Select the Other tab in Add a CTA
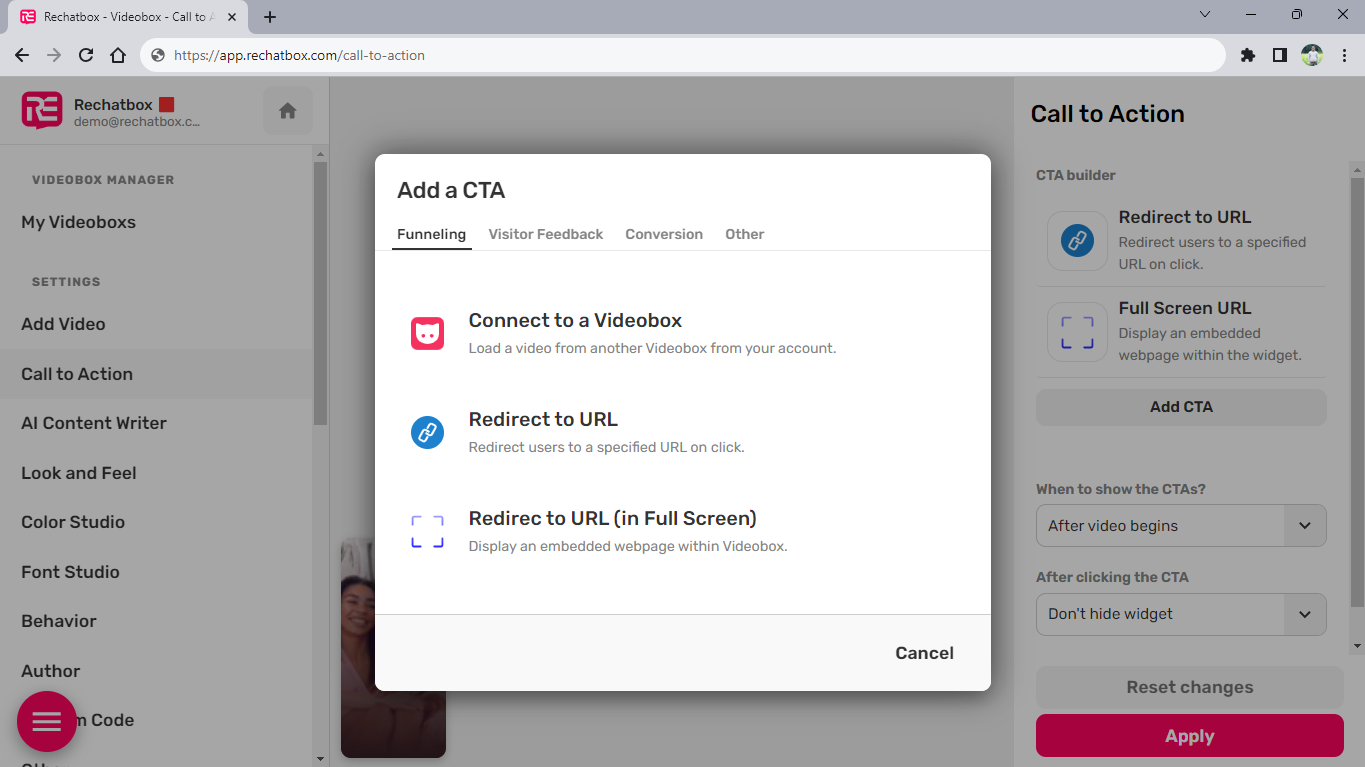 745,234
